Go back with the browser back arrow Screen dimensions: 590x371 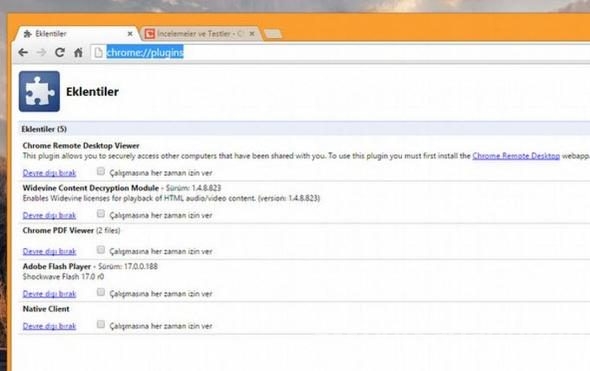coord(23,52)
